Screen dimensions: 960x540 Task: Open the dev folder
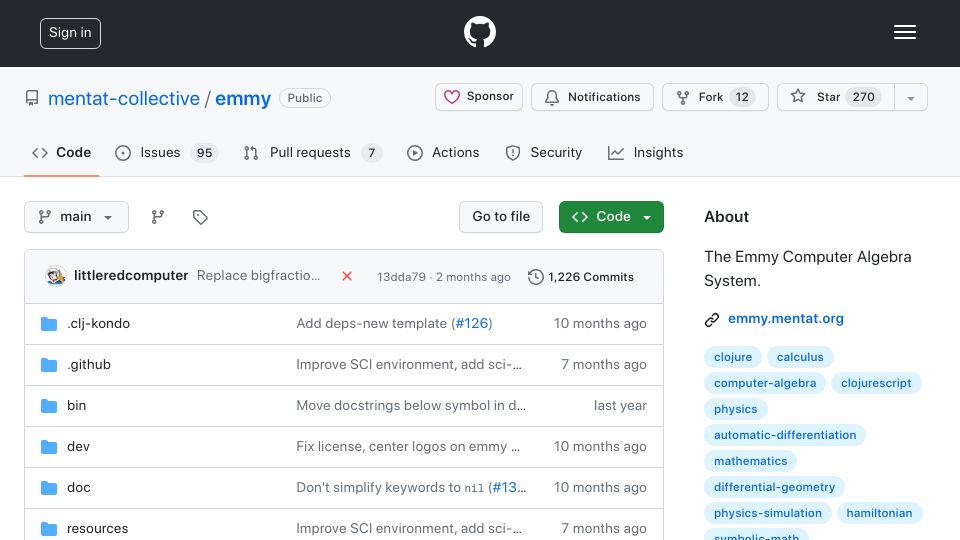pyautogui.click(x=78, y=446)
